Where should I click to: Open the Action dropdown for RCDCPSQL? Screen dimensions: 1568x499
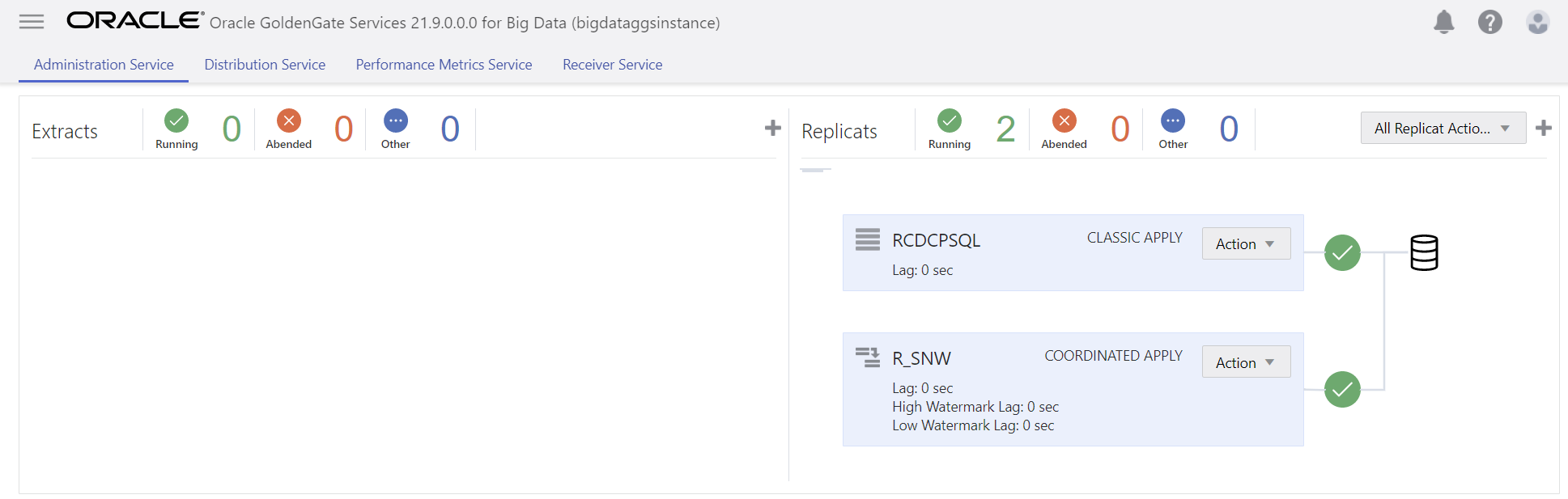click(x=1246, y=243)
